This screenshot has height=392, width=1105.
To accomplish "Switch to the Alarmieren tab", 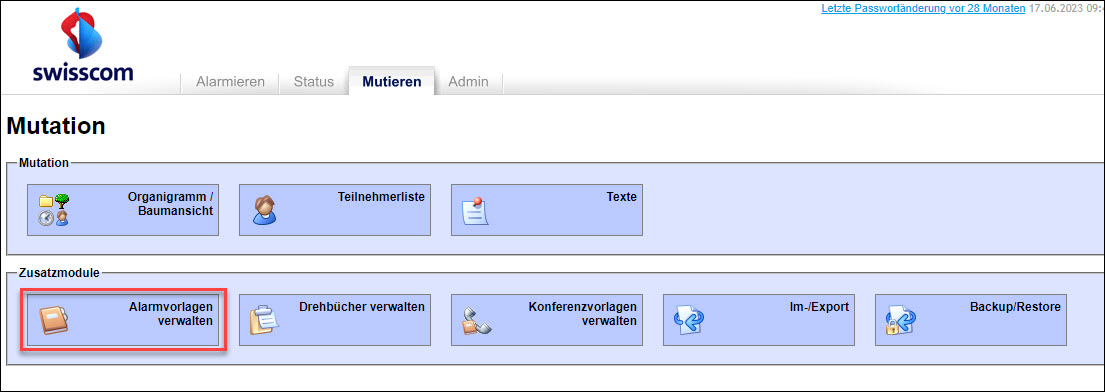I will pyautogui.click(x=230, y=82).
